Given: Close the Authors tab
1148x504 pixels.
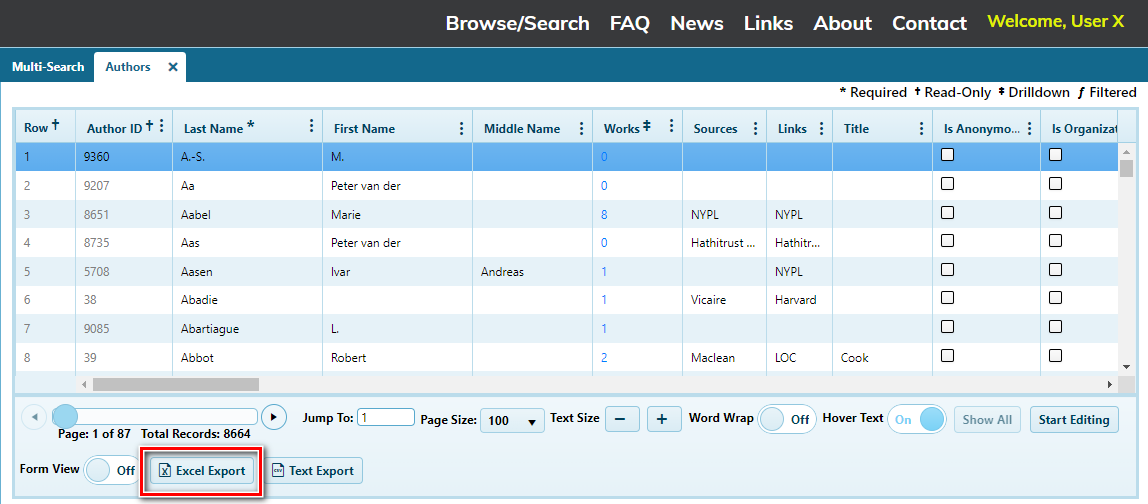Looking at the screenshot, I should point(173,67).
